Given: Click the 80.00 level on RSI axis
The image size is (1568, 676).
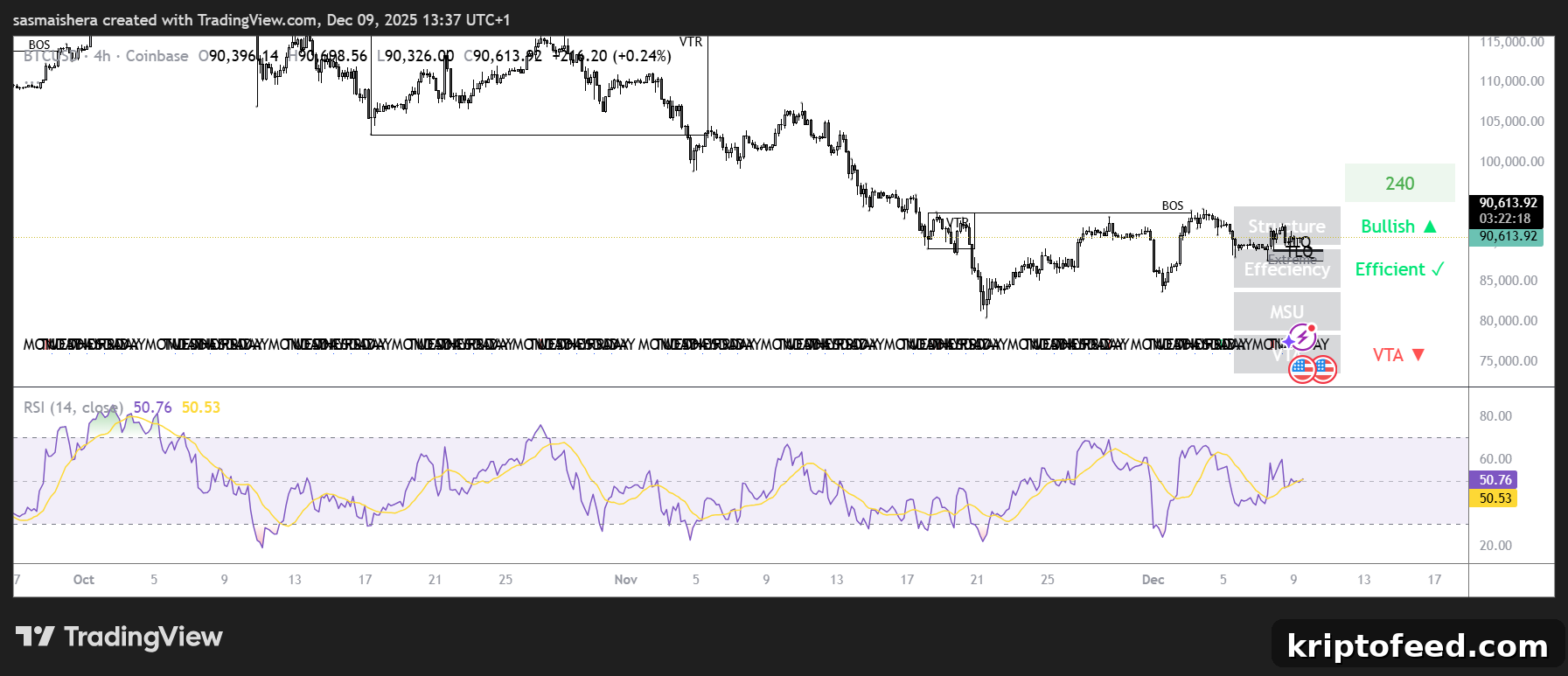Looking at the screenshot, I should point(1495,416).
